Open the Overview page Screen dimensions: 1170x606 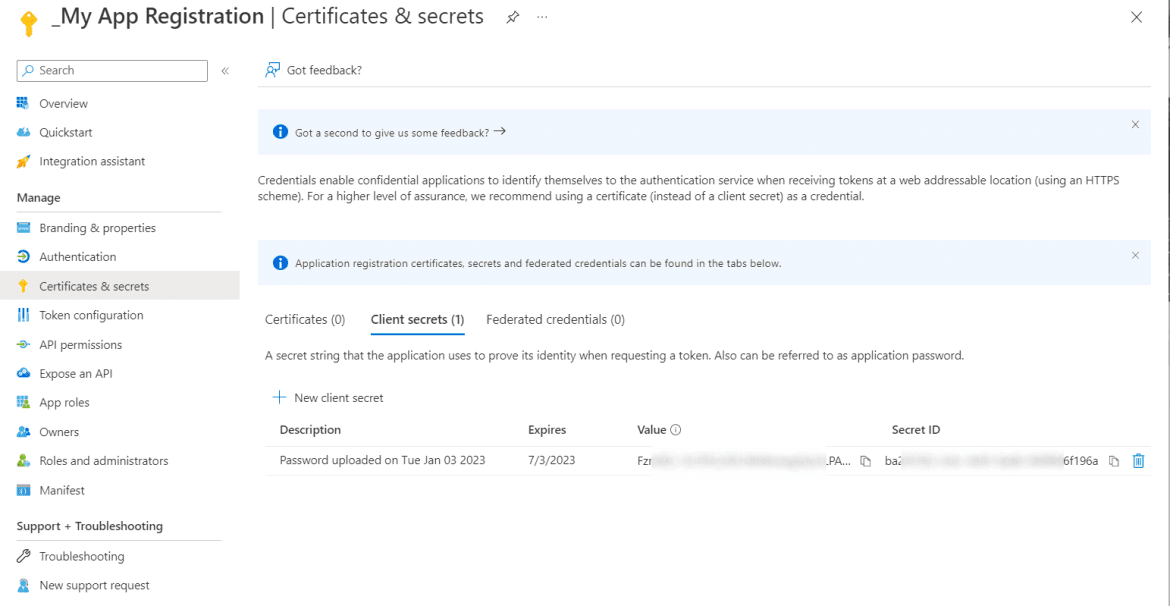pyautogui.click(x=63, y=103)
